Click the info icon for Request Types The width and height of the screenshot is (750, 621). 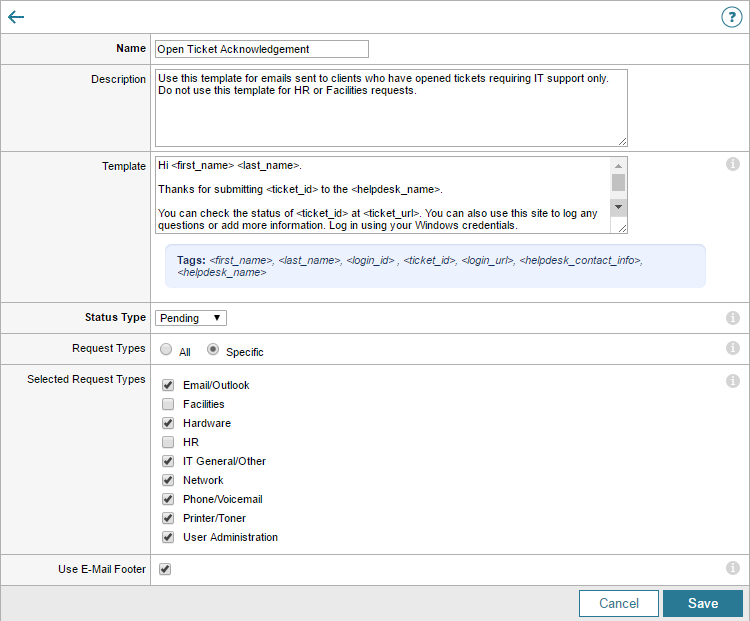click(732, 349)
